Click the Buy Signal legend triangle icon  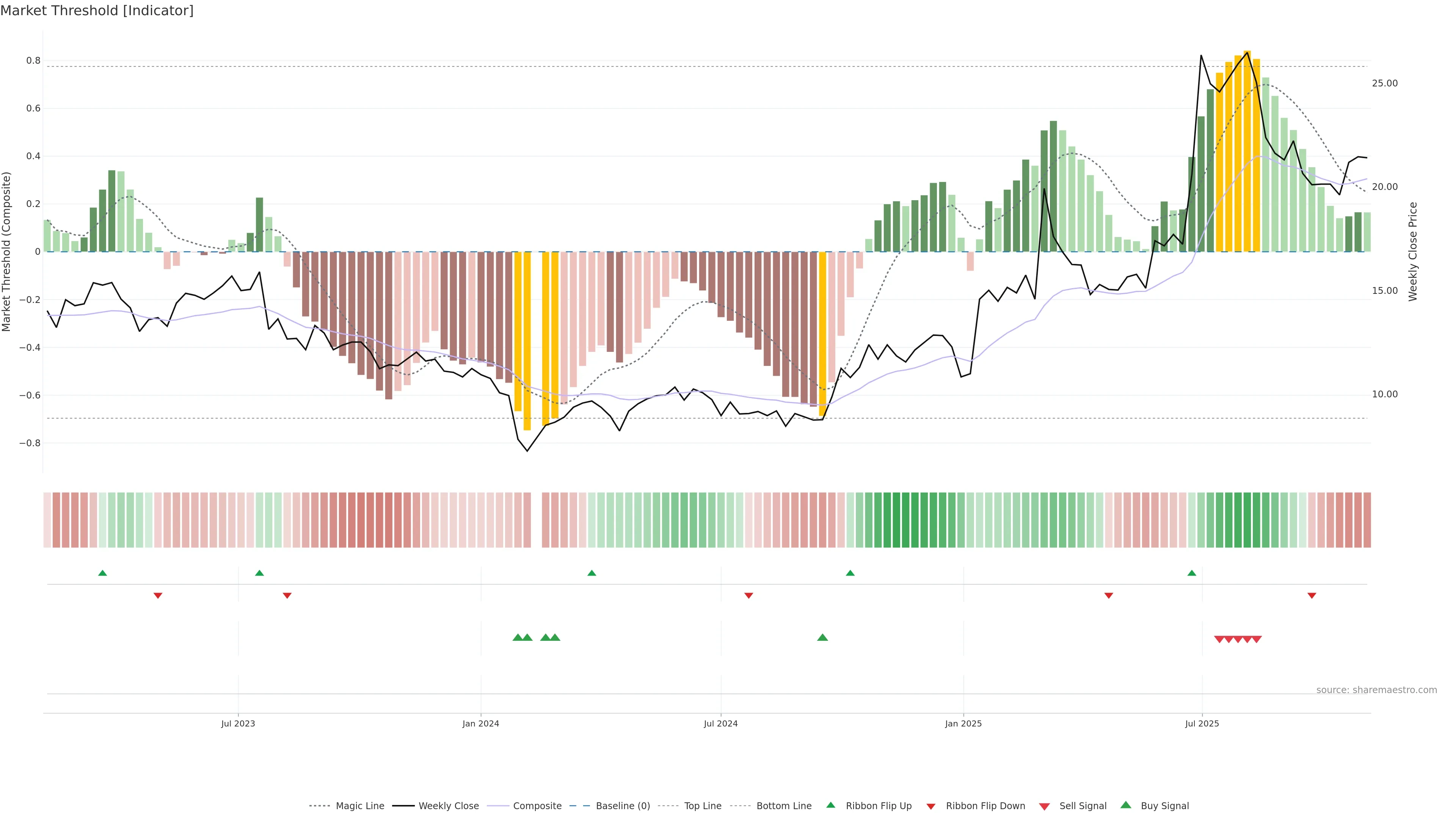(x=1125, y=805)
